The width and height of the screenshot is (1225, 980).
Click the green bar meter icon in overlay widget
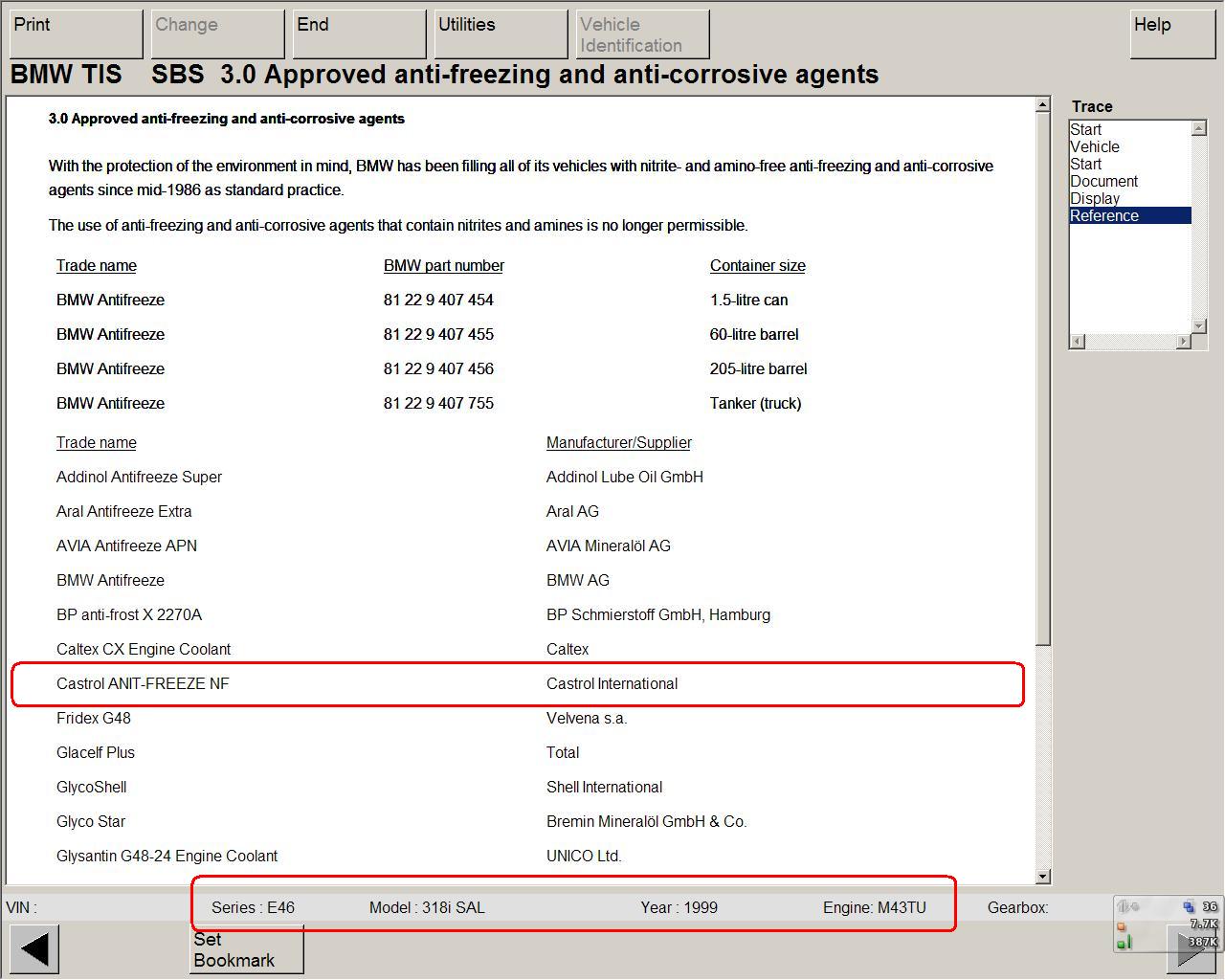(1125, 943)
